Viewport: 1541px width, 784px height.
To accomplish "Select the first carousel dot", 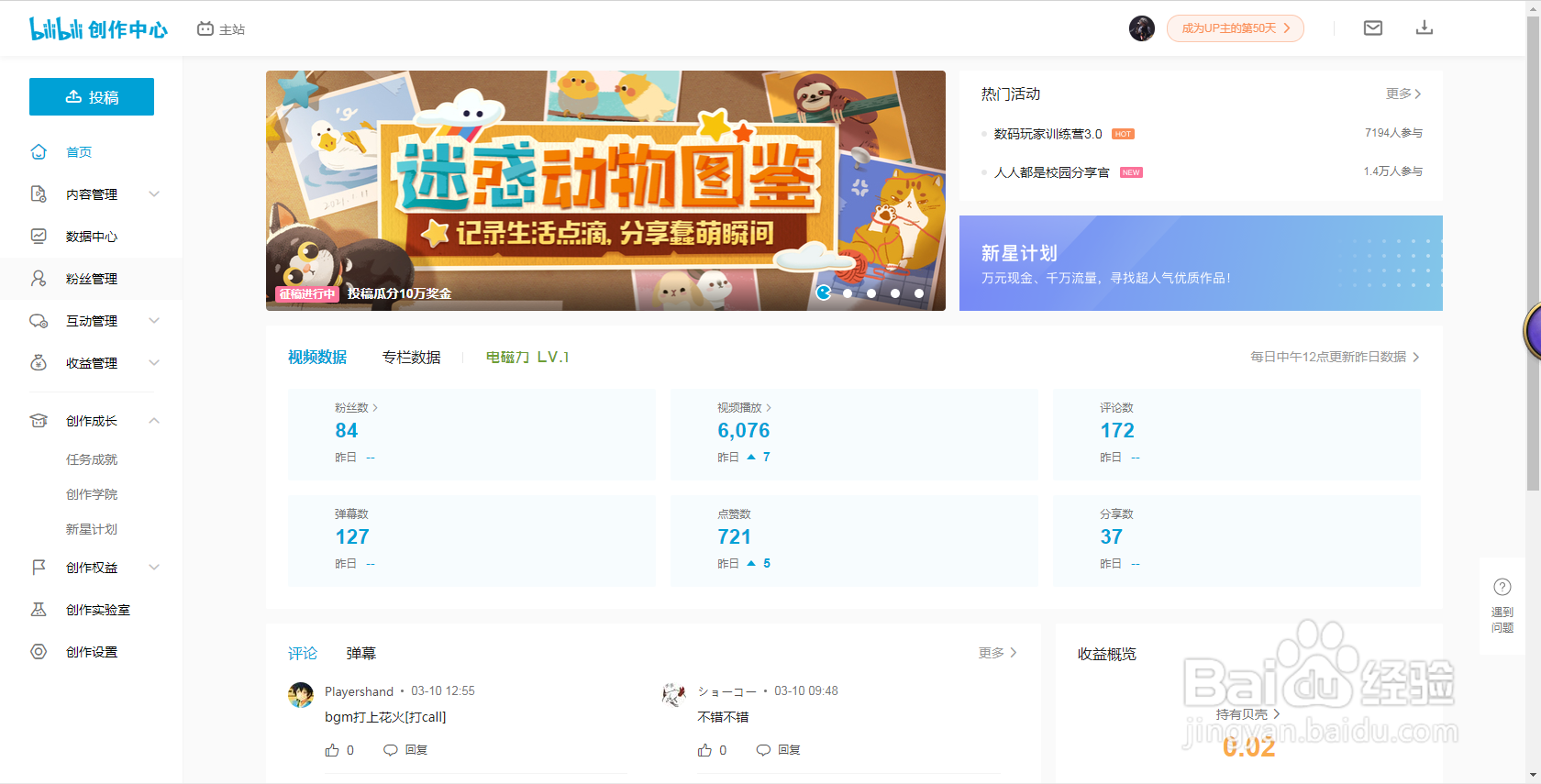I will [824, 293].
